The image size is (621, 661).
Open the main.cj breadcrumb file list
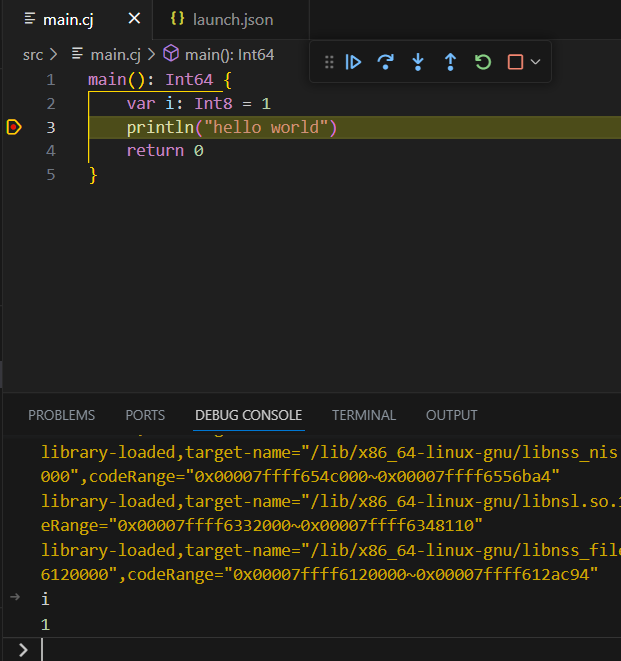pos(114,55)
